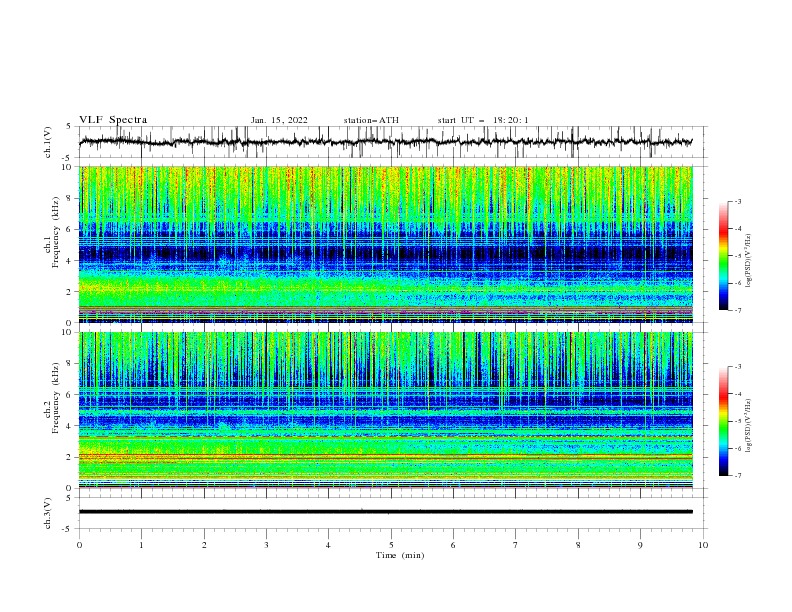Screen dimensions: 792x612
Task: Click the '10' kHz tick of ch.1 spectrogram
Action: click(69, 167)
